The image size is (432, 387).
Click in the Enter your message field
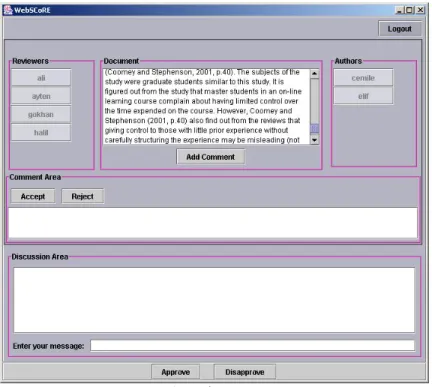pos(252,346)
